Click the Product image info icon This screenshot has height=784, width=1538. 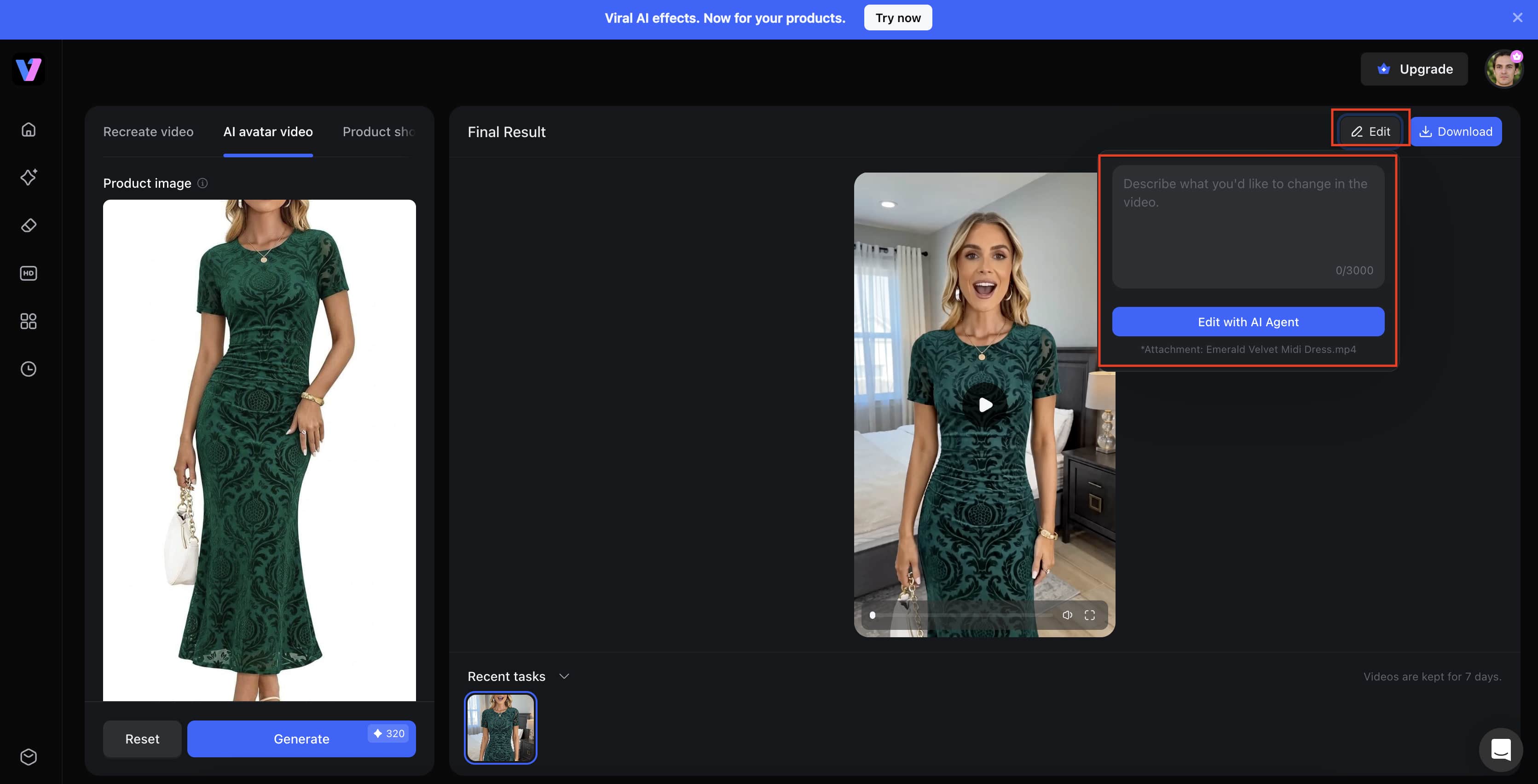pyautogui.click(x=202, y=183)
